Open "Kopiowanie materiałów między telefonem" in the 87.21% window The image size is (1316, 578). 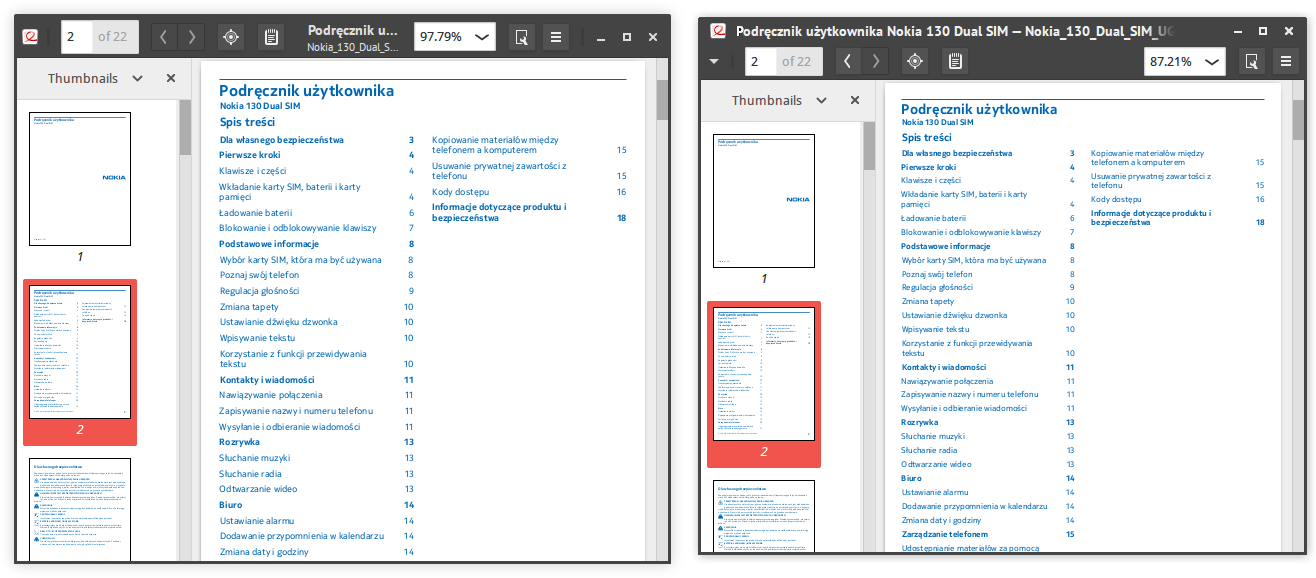(x=1147, y=157)
